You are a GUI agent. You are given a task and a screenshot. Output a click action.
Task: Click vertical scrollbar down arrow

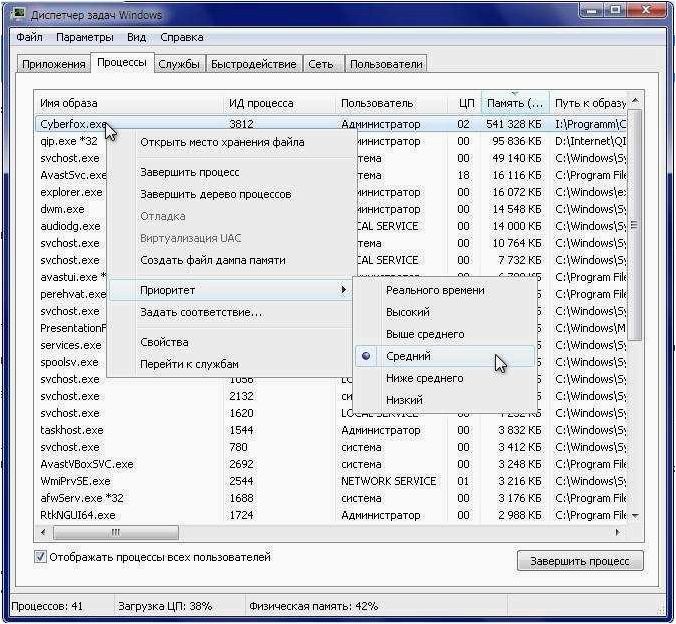635,515
